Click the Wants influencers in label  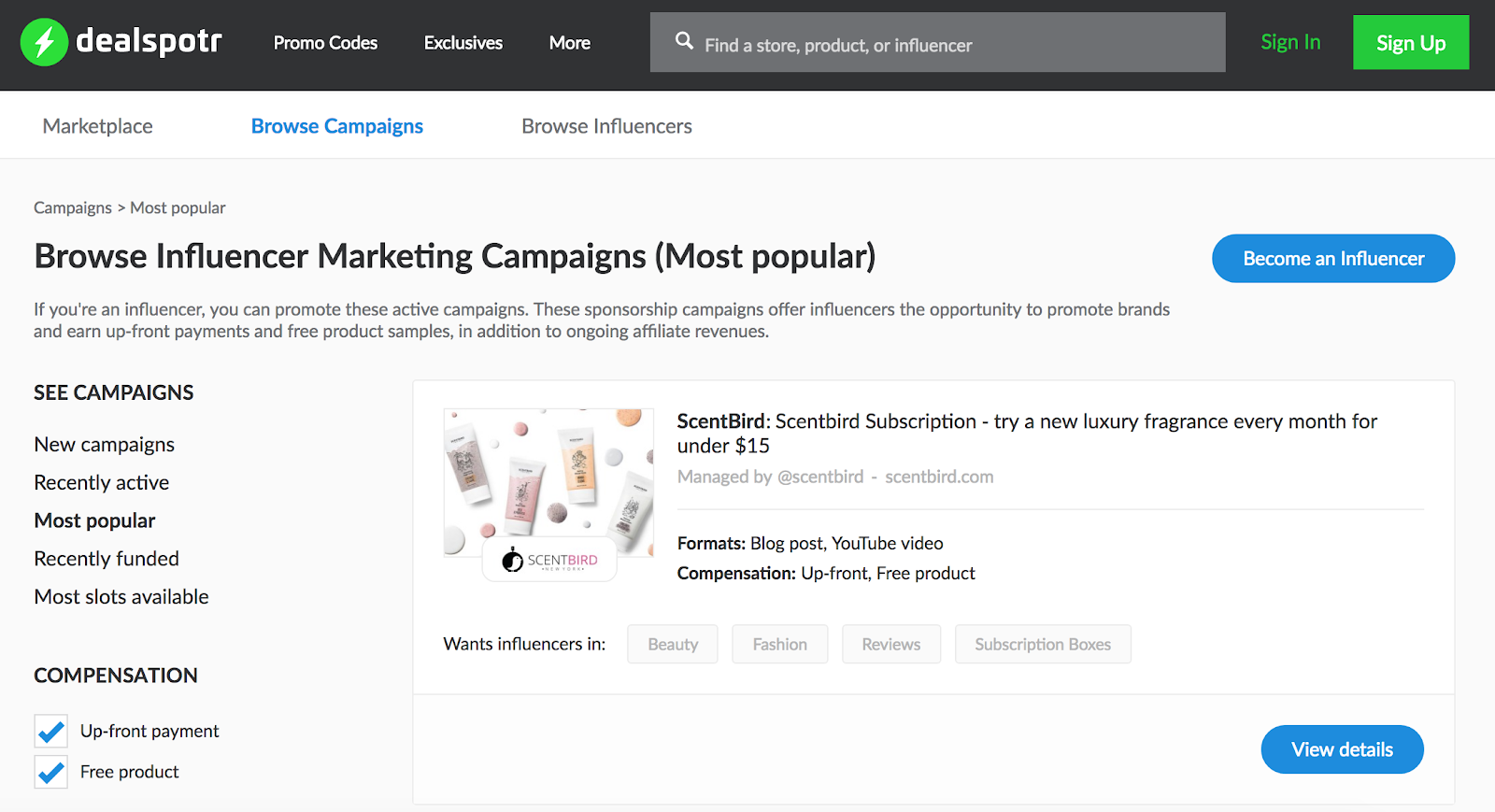(524, 644)
